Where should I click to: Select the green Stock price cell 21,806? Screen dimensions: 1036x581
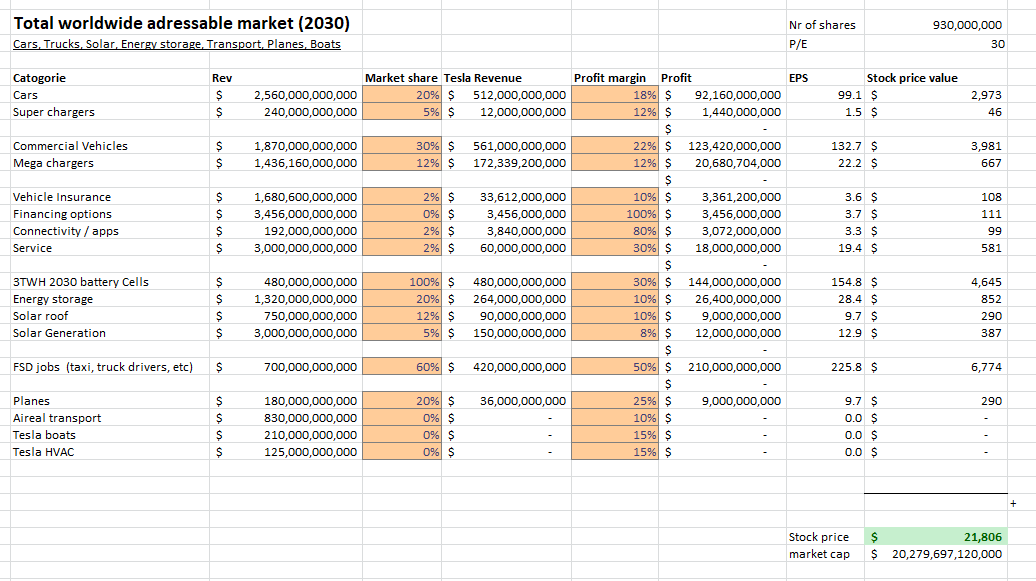coord(936,537)
